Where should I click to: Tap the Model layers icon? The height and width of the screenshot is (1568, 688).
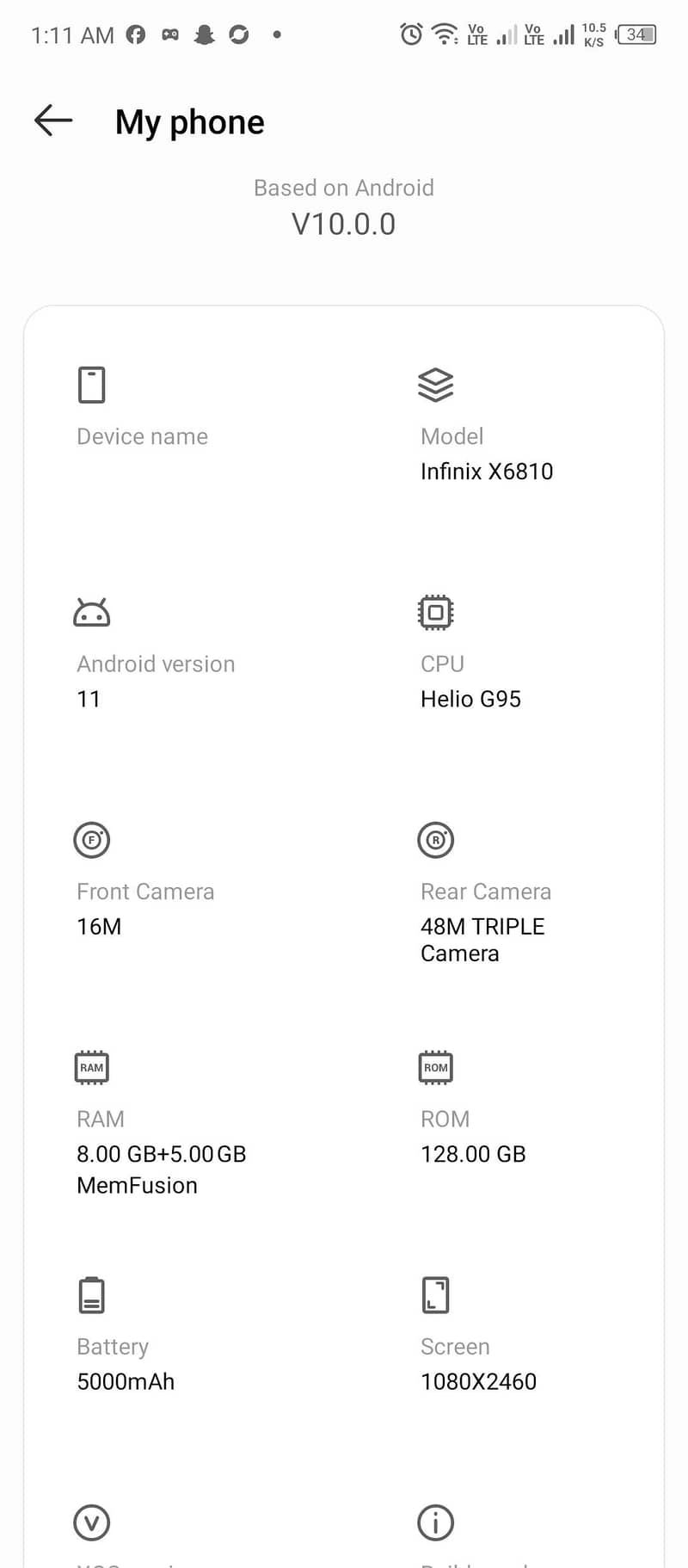click(435, 385)
